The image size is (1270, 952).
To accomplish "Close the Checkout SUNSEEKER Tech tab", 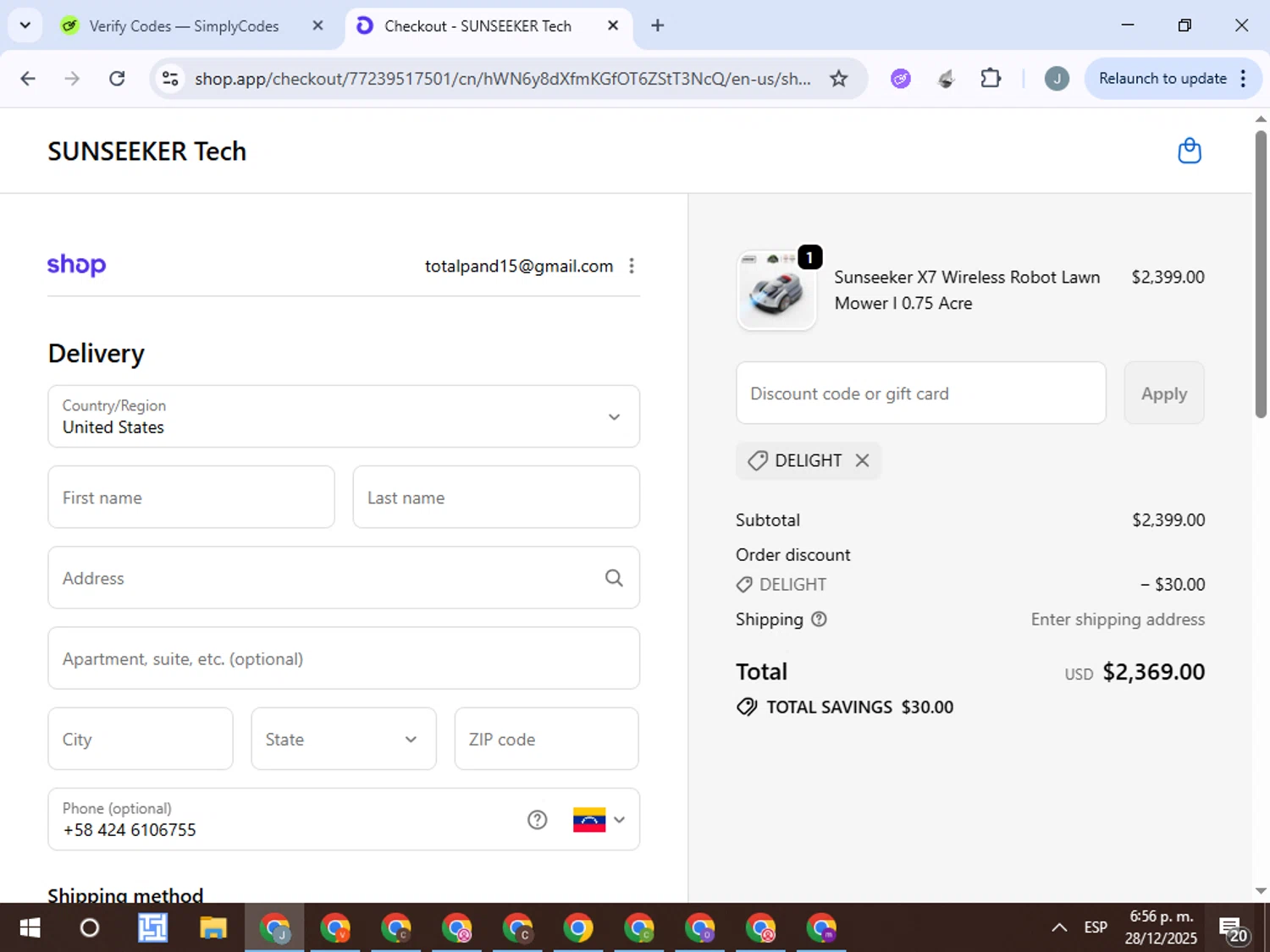I will (613, 25).
